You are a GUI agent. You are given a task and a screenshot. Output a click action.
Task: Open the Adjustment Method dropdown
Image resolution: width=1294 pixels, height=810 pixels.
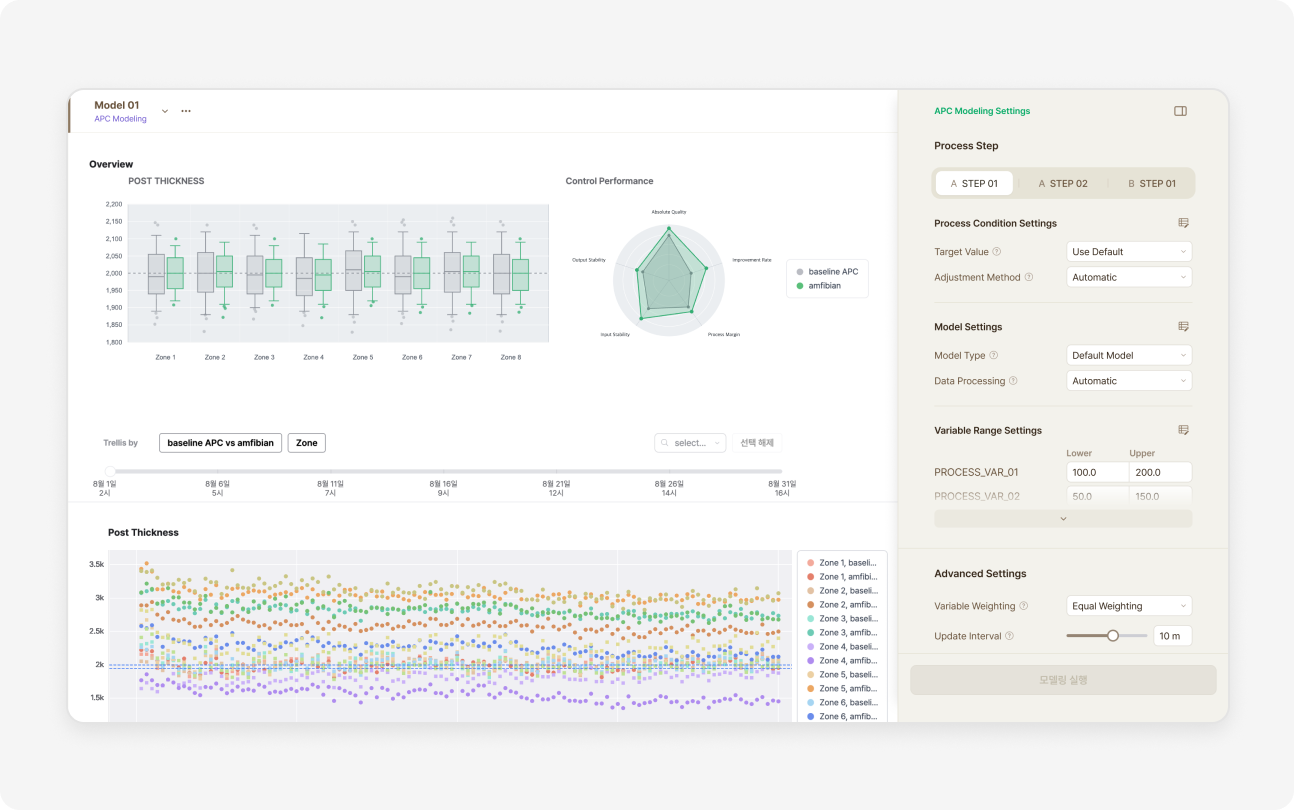[x=1129, y=277]
